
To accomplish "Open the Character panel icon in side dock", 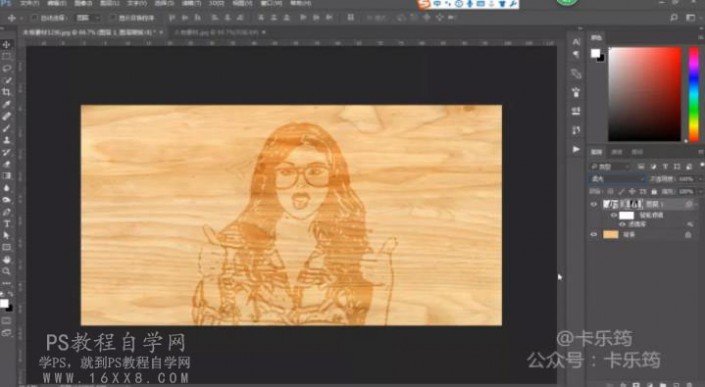I will (x=576, y=41).
